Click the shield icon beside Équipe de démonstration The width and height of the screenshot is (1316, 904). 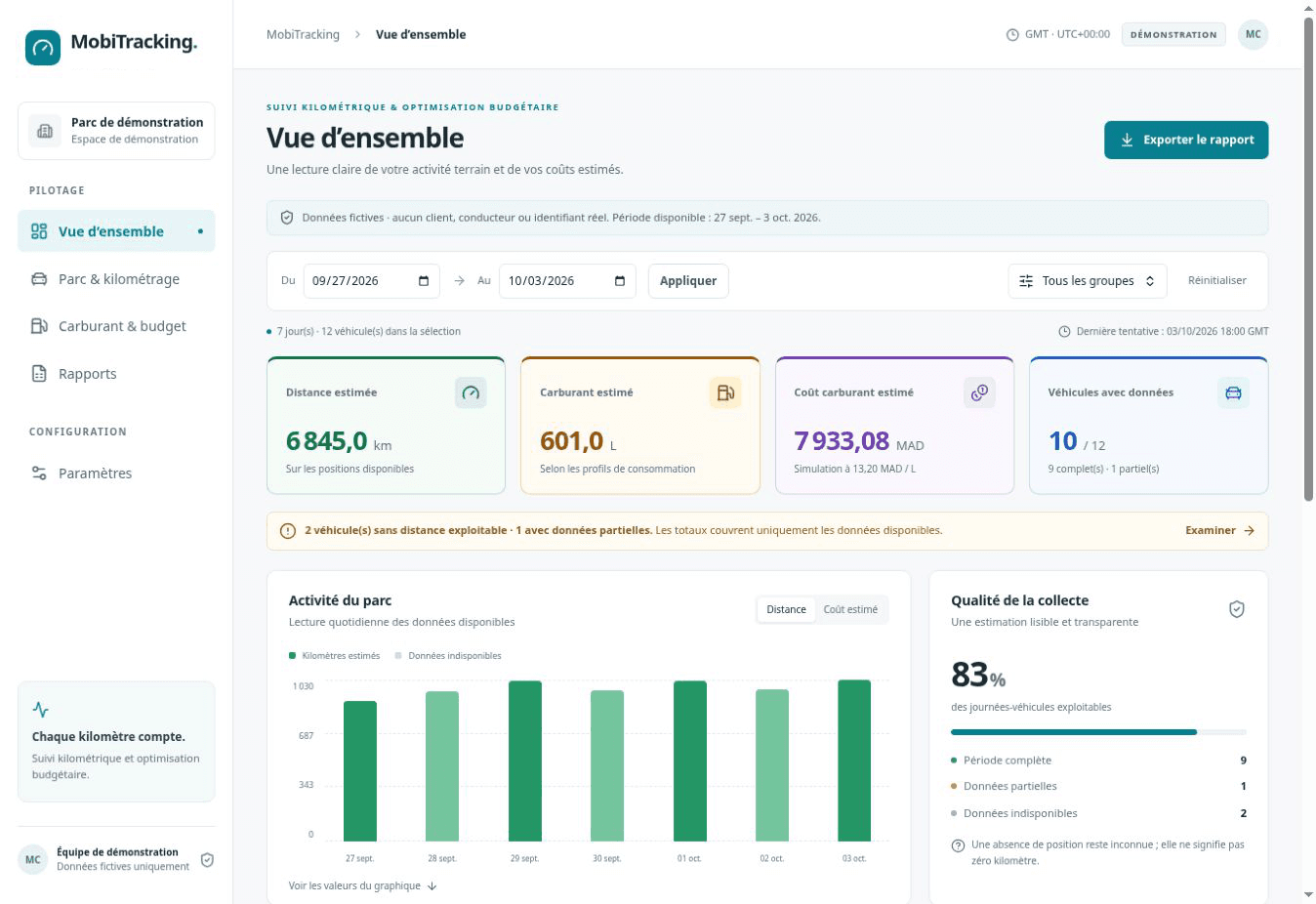[x=207, y=860]
